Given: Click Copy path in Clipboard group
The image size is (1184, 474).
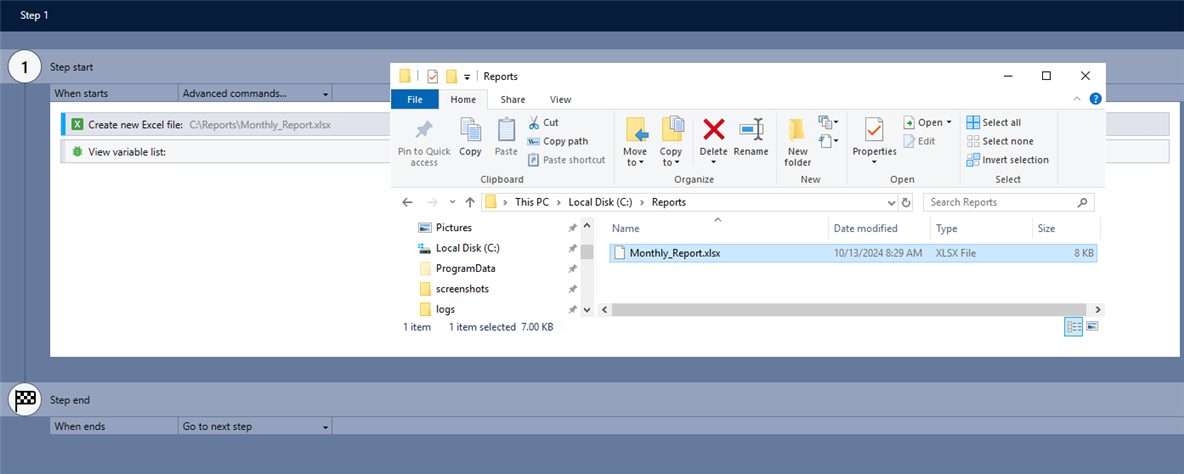Looking at the screenshot, I should pyautogui.click(x=564, y=141).
